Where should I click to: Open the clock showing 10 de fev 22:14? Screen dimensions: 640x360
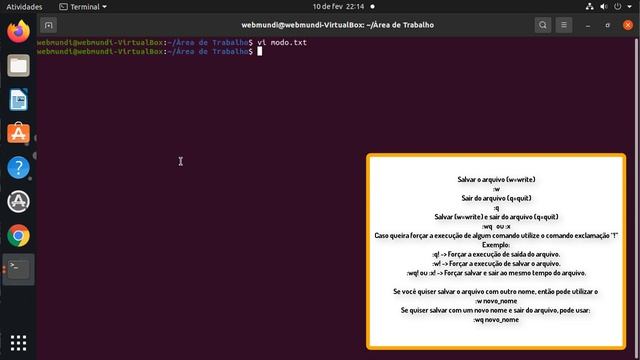click(338, 7)
